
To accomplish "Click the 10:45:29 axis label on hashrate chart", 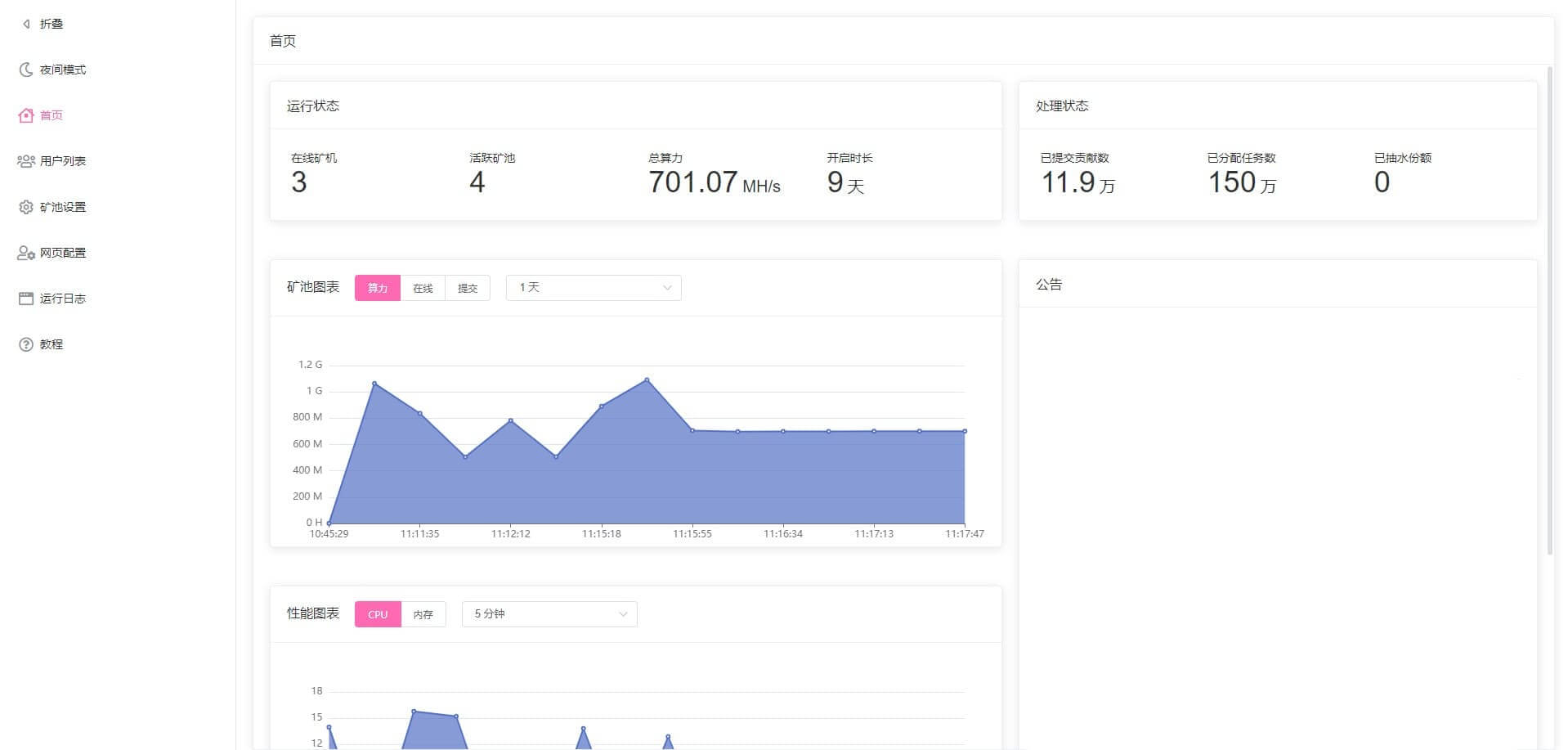I will coord(329,534).
